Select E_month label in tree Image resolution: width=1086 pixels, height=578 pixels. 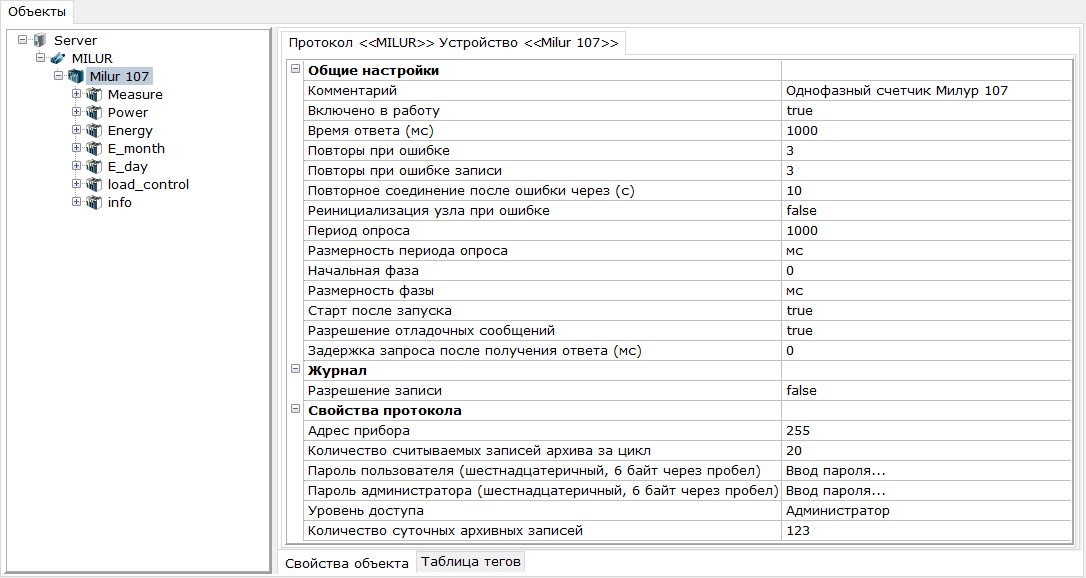[136, 148]
